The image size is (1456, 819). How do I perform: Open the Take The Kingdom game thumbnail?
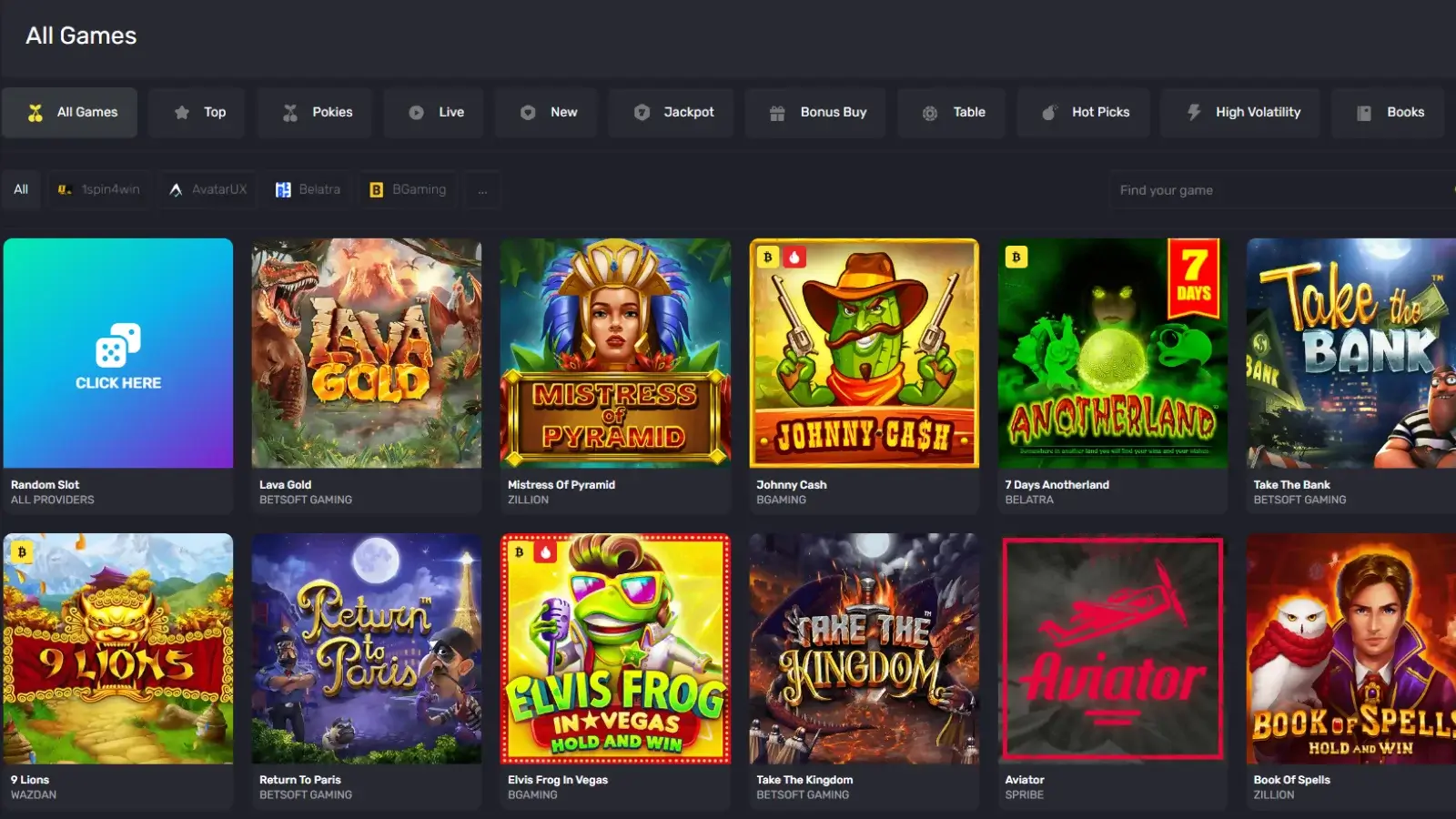tap(864, 648)
